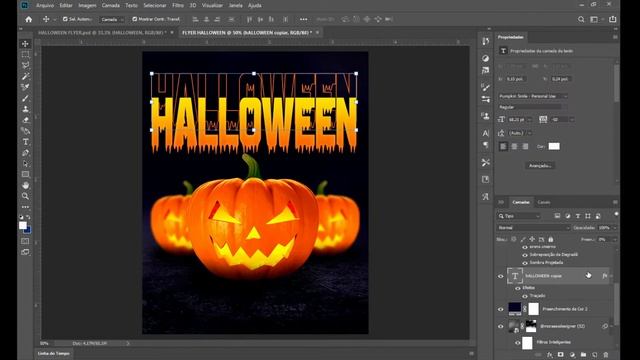Open the Search magnifier at top right
The width and height of the screenshot is (640, 360).
[x=581, y=19]
